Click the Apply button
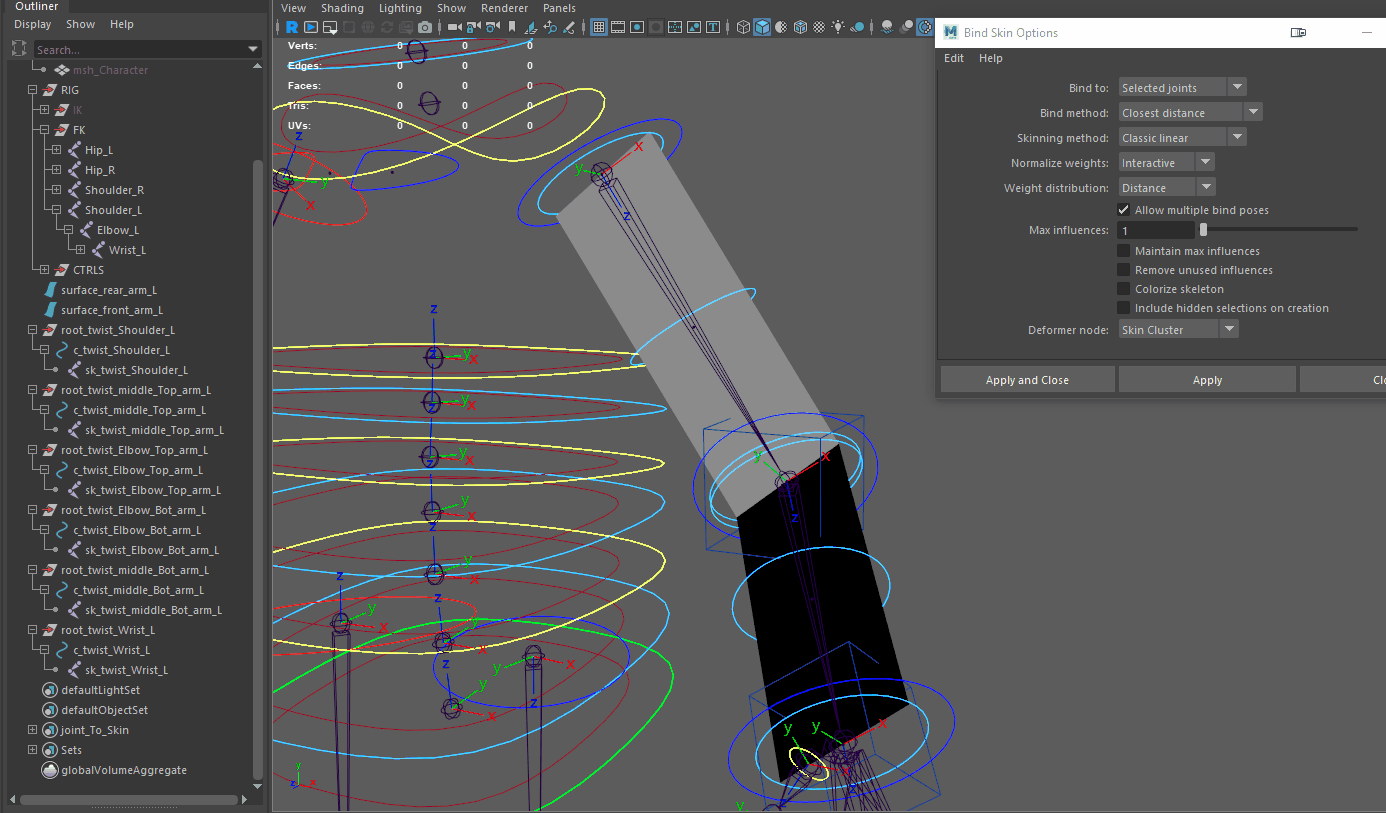Screen dimensions: 1386x813 pyautogui.click(x=1207, y=380)
